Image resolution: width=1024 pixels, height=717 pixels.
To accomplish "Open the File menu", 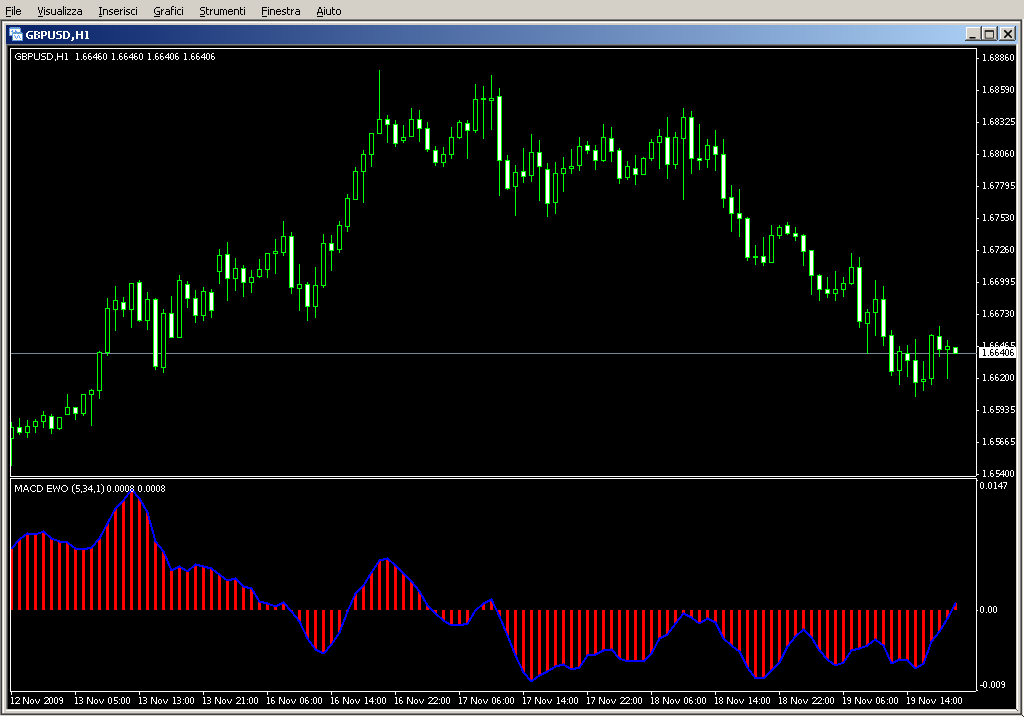I will 14,11.
